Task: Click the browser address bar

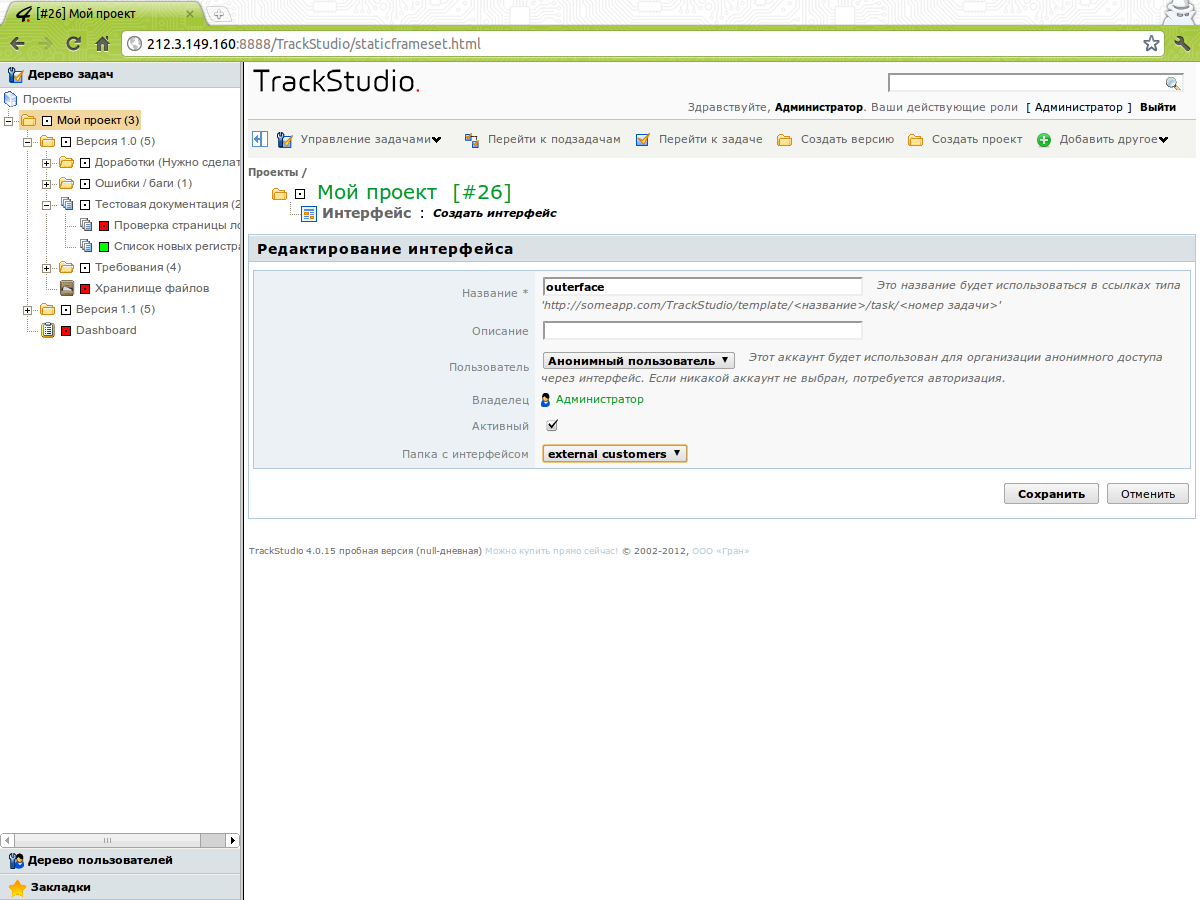Action: point(640,44)
